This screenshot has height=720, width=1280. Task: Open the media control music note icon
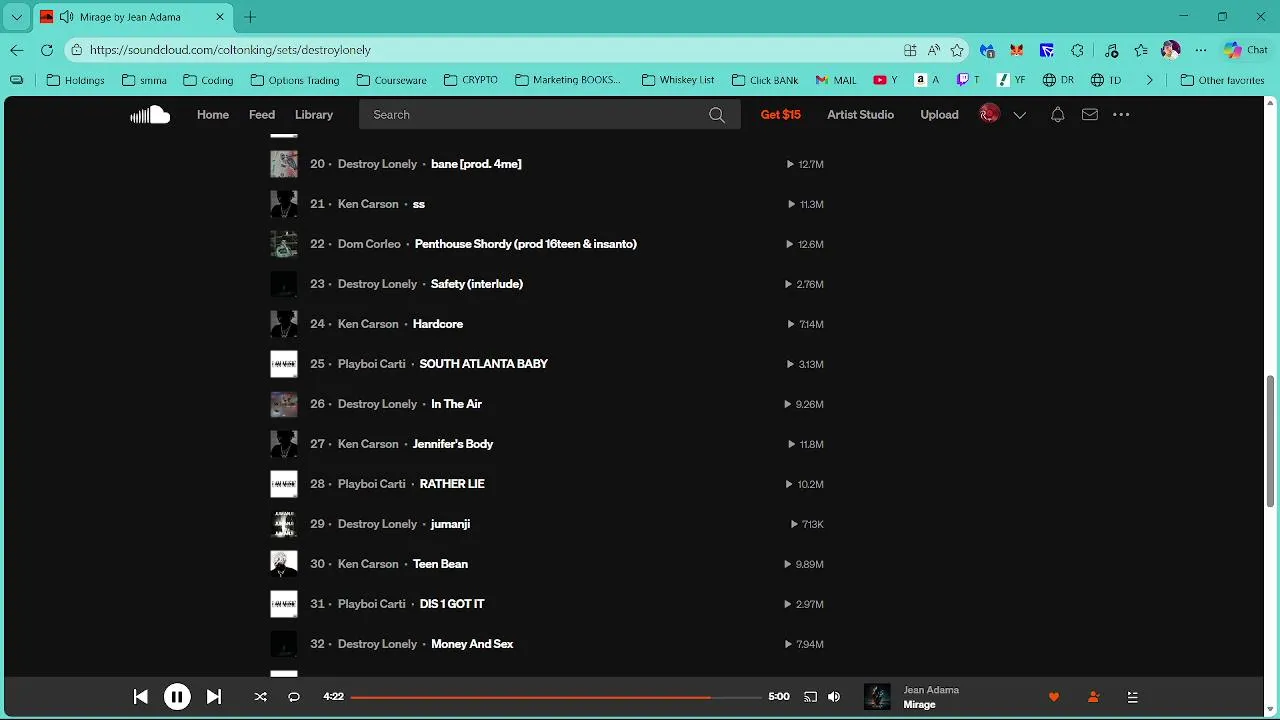click(1111, 50)
